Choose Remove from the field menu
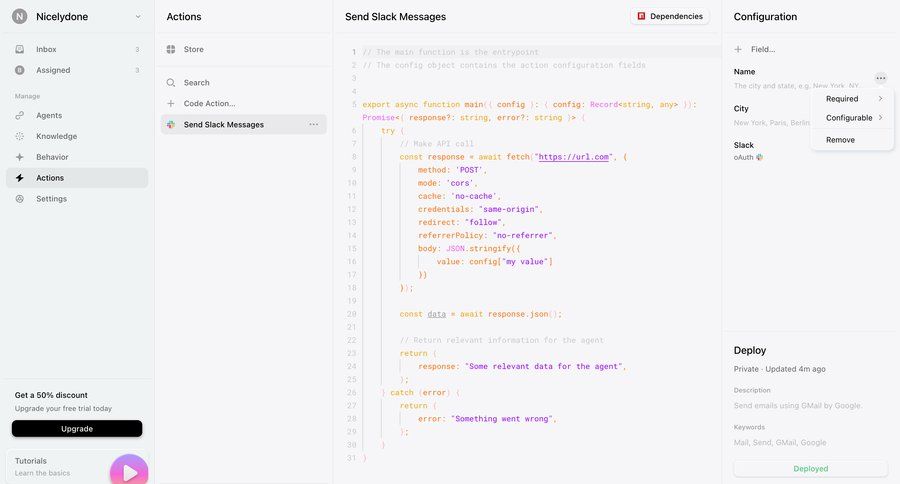The image size is (900, 484). click(x=852, y=140)
